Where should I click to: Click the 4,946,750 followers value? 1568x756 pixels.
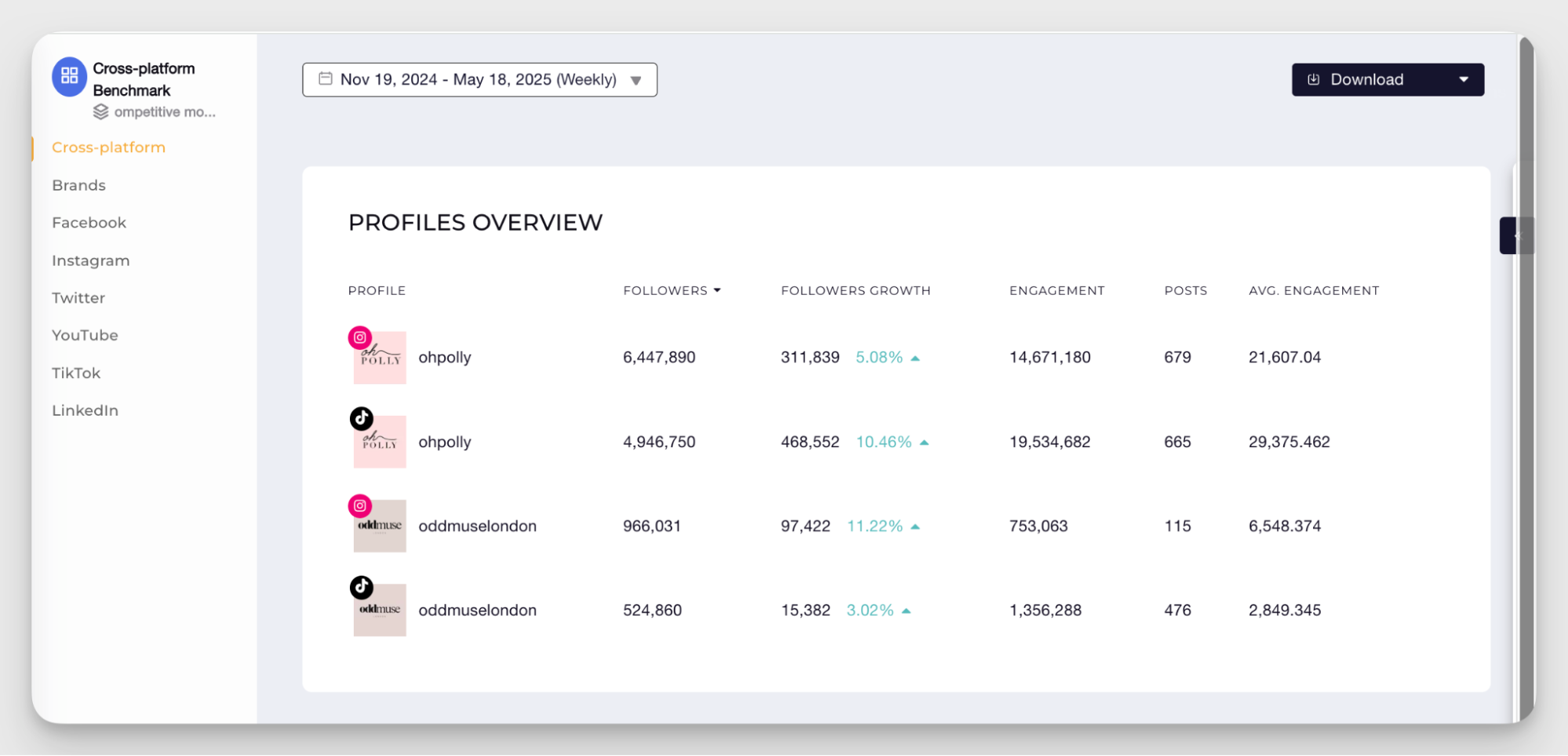point(659,442)
